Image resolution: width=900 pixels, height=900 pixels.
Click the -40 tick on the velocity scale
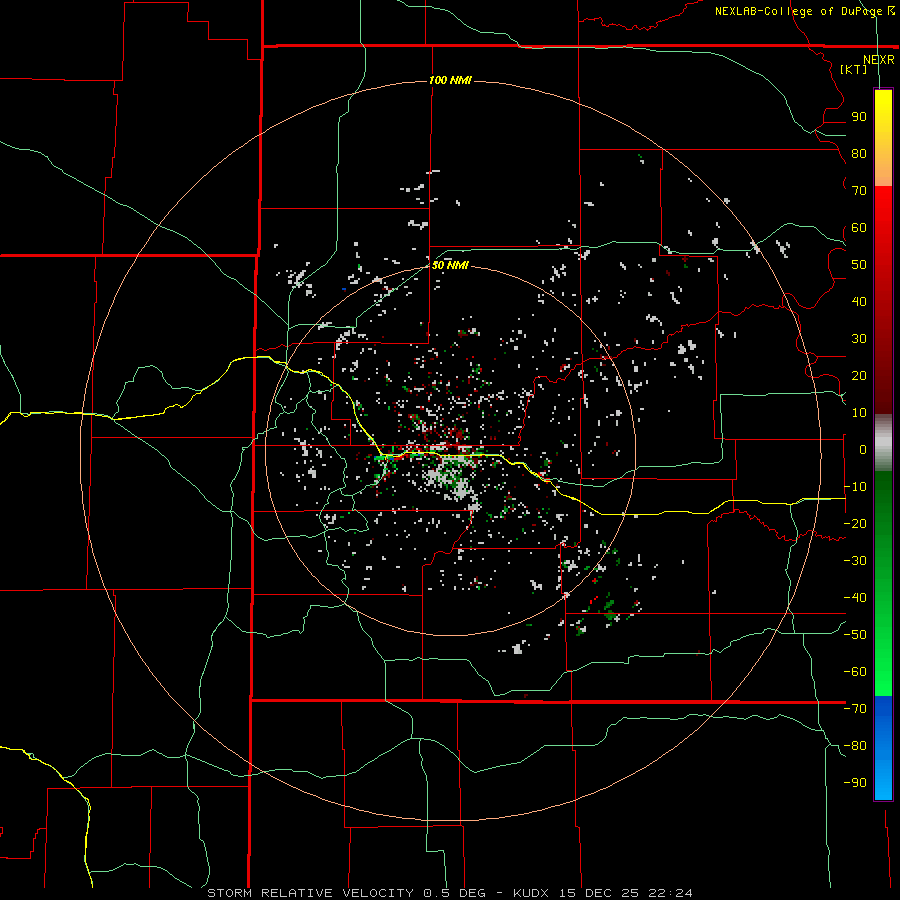coord(855,598)
